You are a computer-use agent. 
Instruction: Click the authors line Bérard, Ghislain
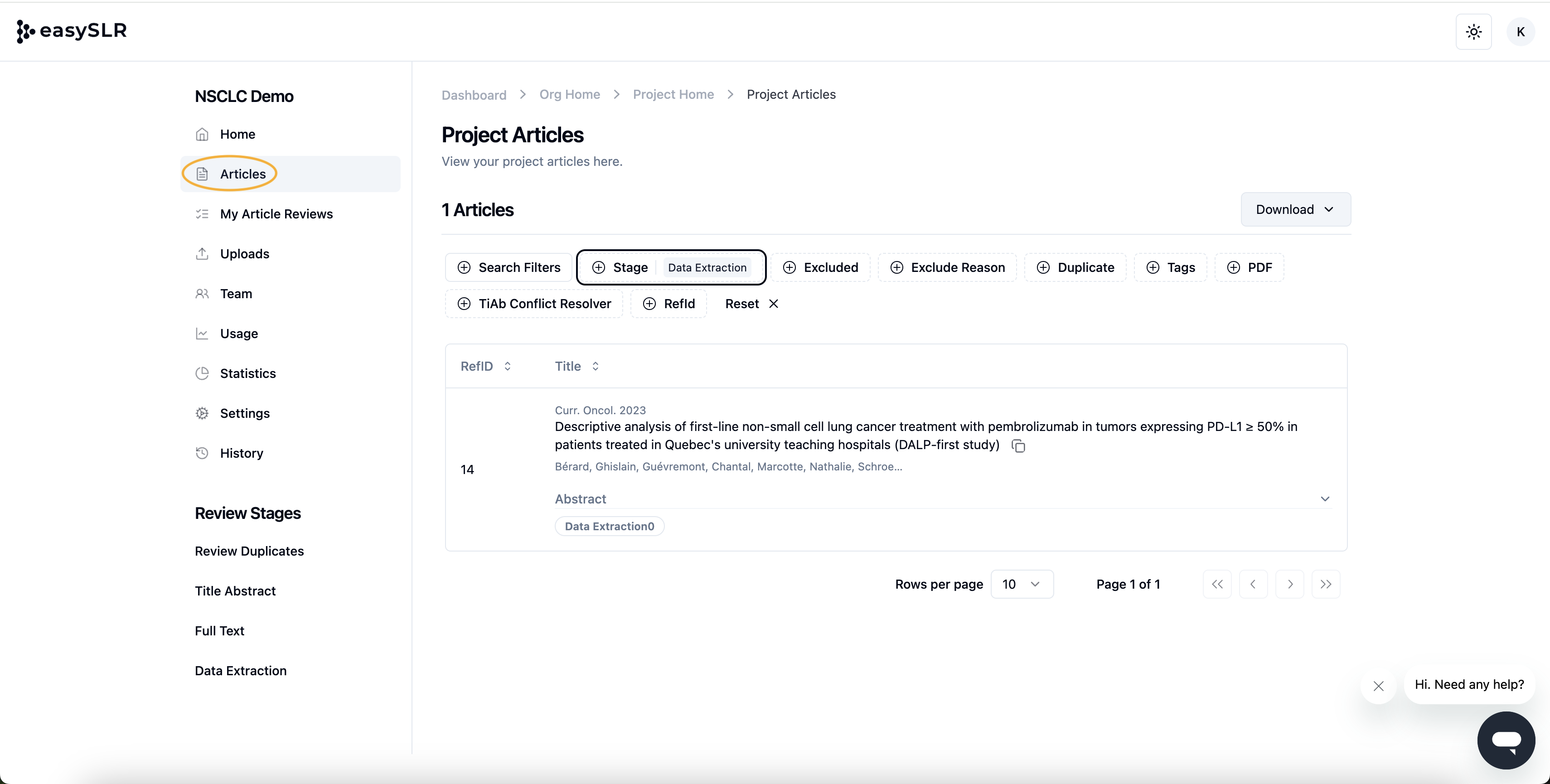[728, 466]
